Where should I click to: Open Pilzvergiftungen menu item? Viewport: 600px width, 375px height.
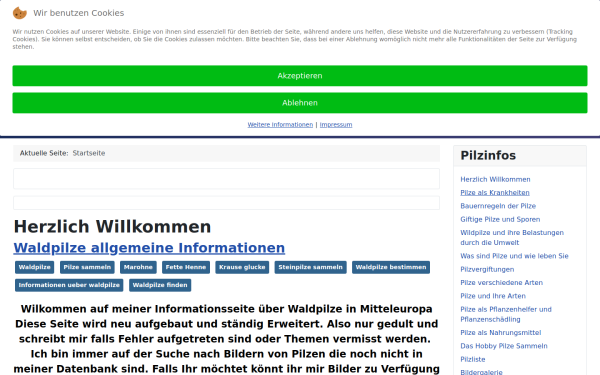click(x=487, y=269)
